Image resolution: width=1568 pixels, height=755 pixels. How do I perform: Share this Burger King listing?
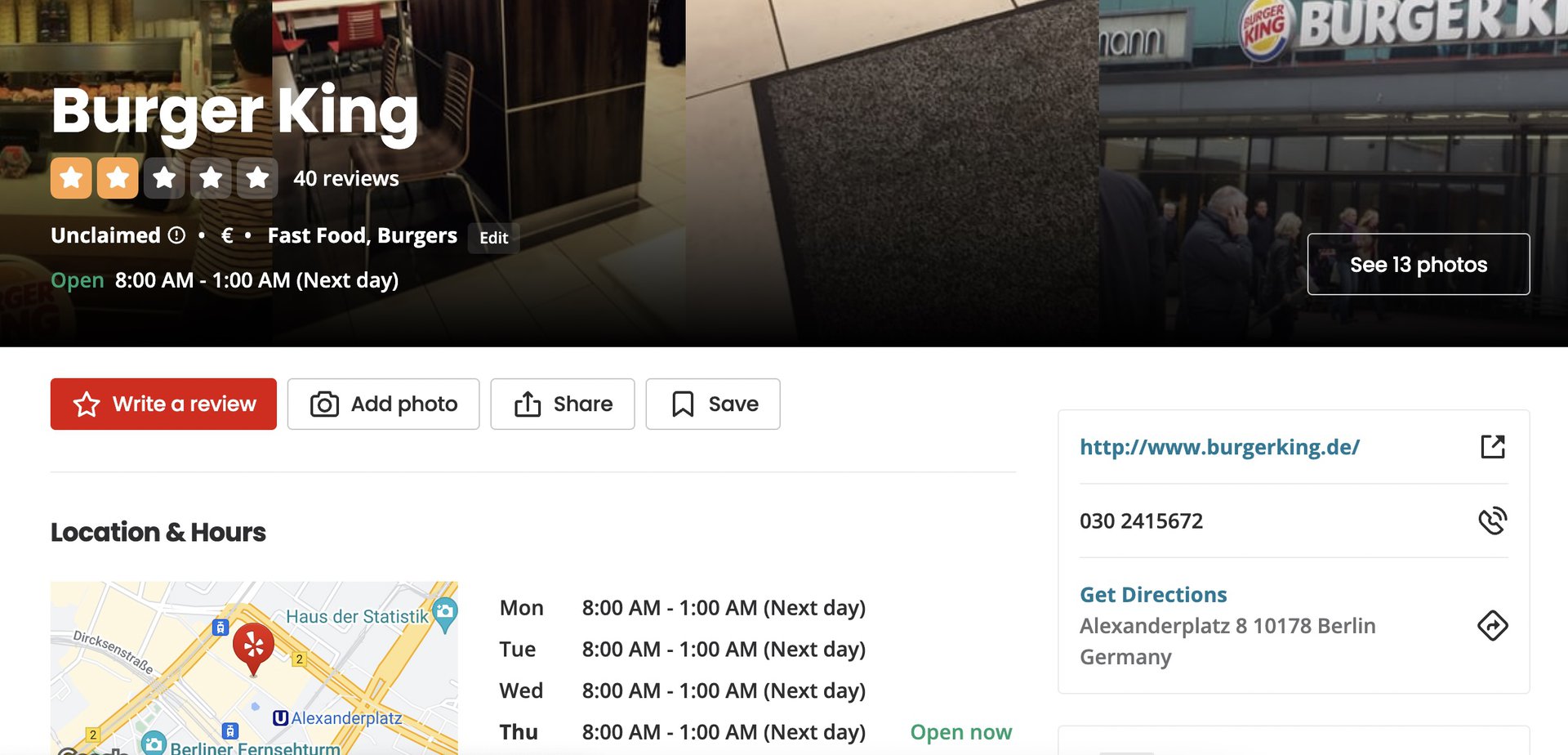(563, 404)
